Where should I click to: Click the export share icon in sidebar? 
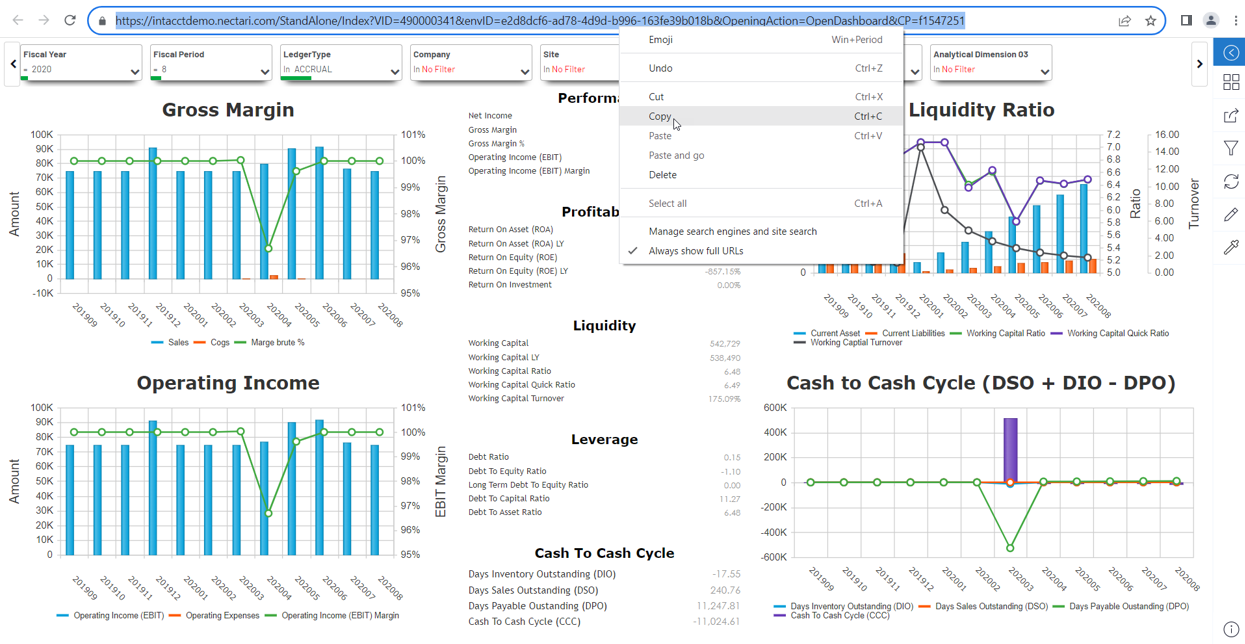[1231, 116]
